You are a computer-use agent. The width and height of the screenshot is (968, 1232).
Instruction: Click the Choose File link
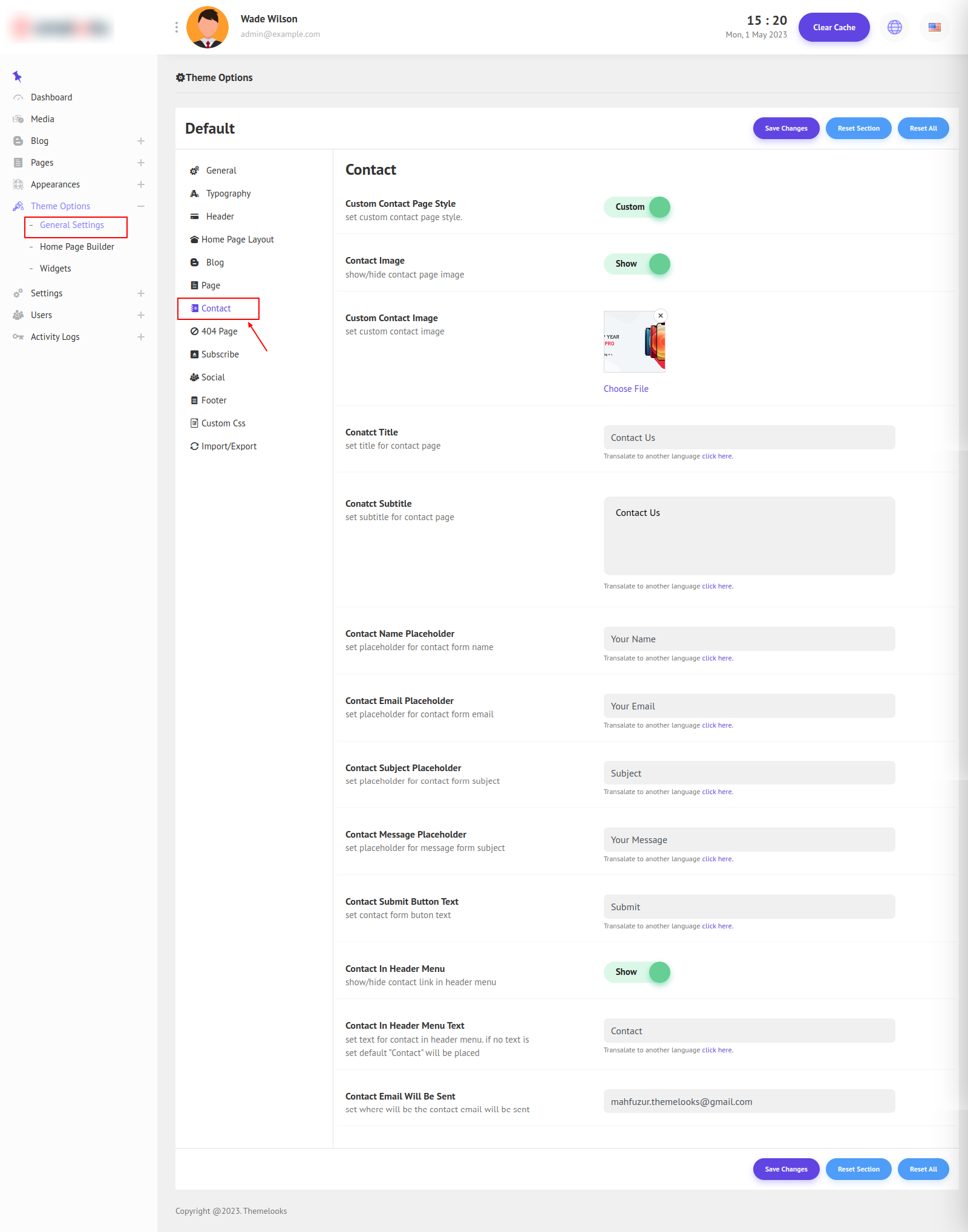tap(626, 389)
